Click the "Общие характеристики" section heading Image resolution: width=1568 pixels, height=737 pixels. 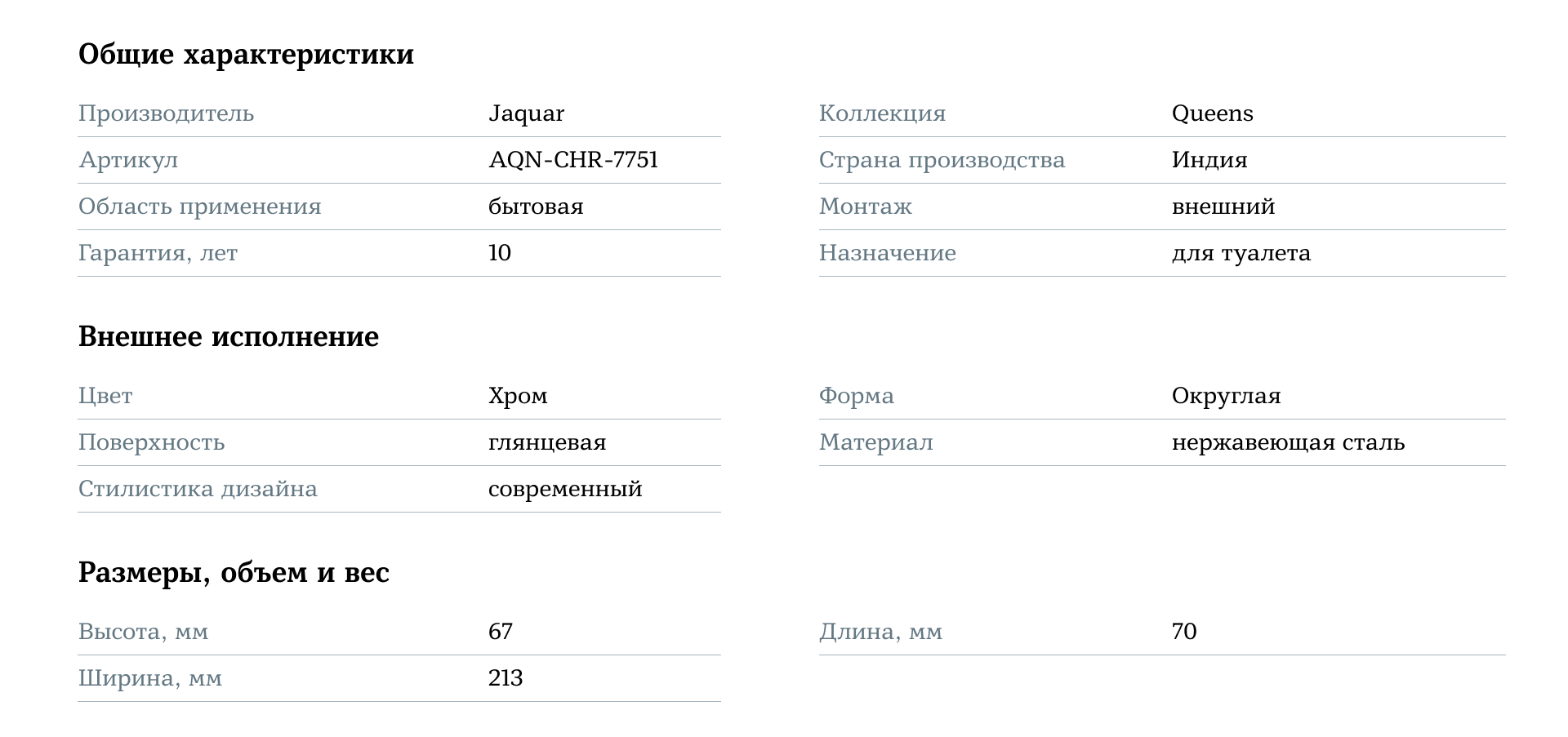[x=246, y=55]
